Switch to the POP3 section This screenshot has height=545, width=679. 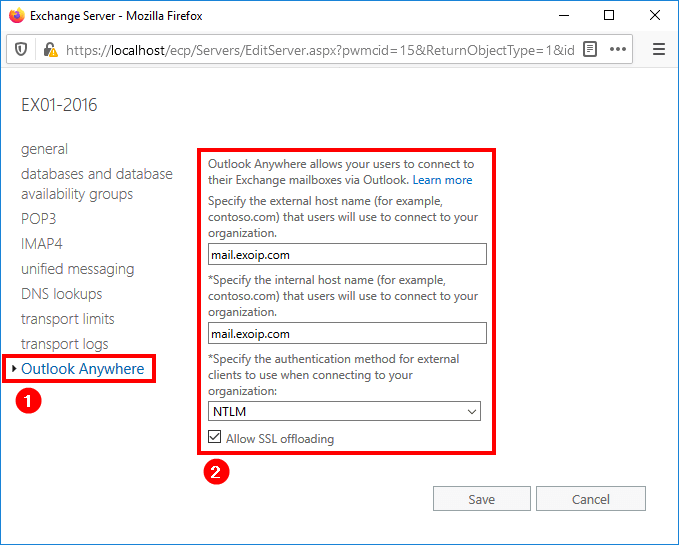click(x=39, y=219)
